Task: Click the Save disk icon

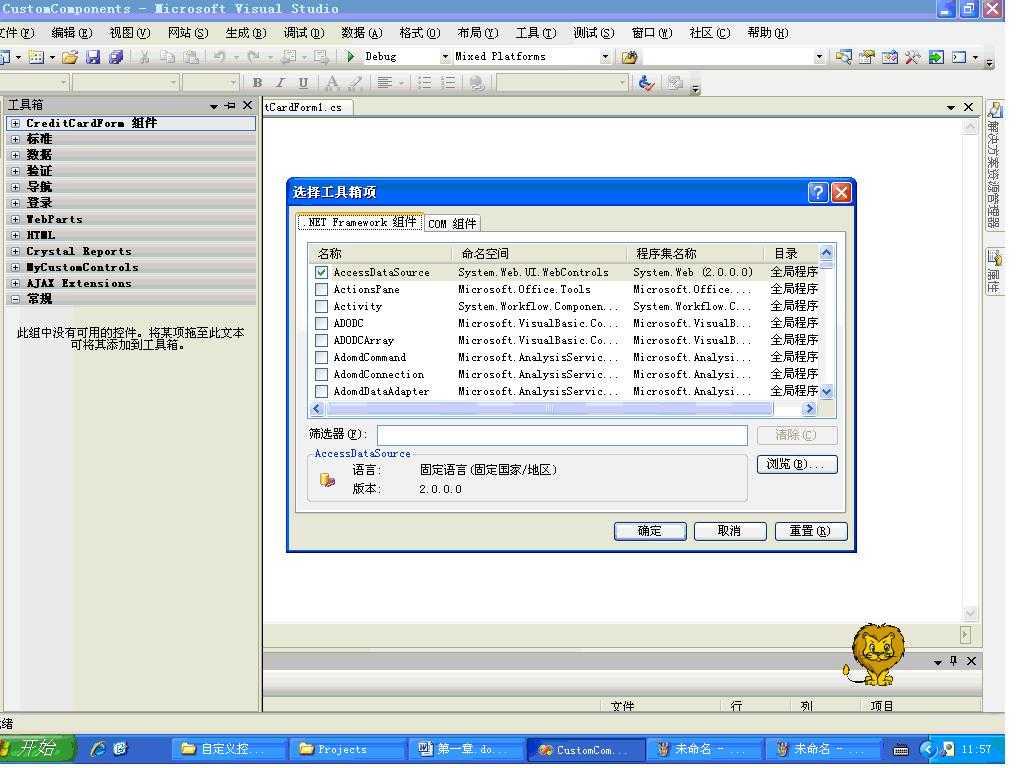Action: coord(93,57)
